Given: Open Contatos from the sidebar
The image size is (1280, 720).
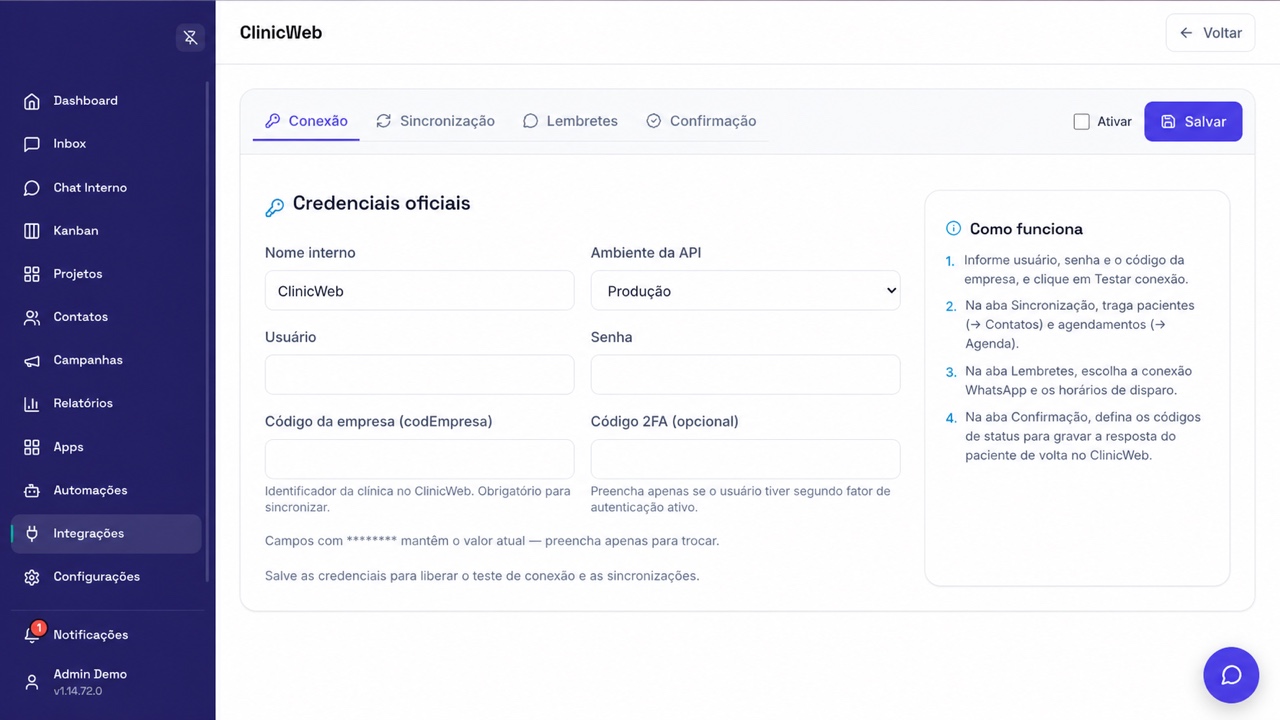Looking at the screenshot, I should click(106, 317).
